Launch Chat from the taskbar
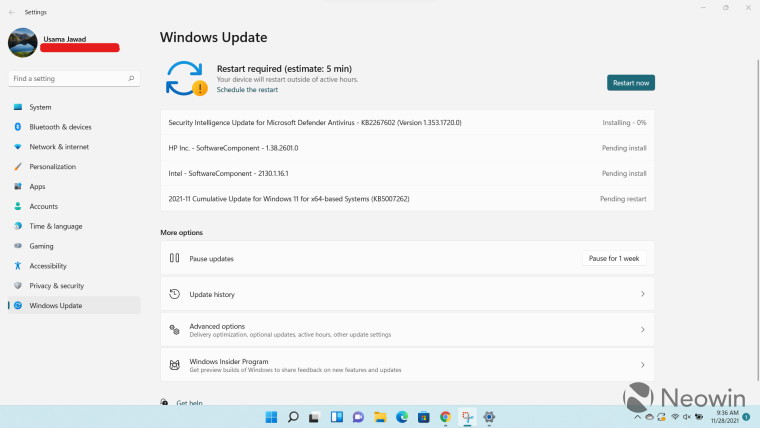The height and width of the screenshot is (428, 760). pyautogui.click(x=358, y=417)
